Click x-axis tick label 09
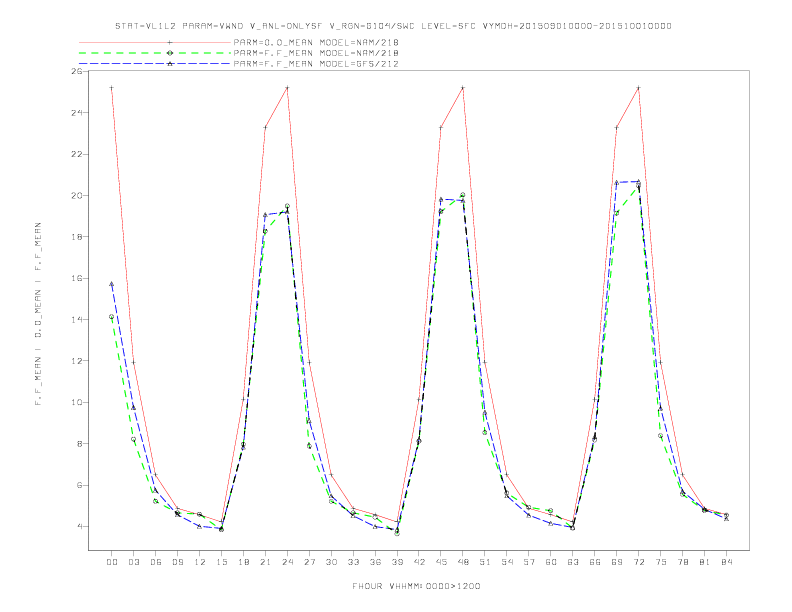Viewport: 792px width, 612px height. [x=177, y=562]
